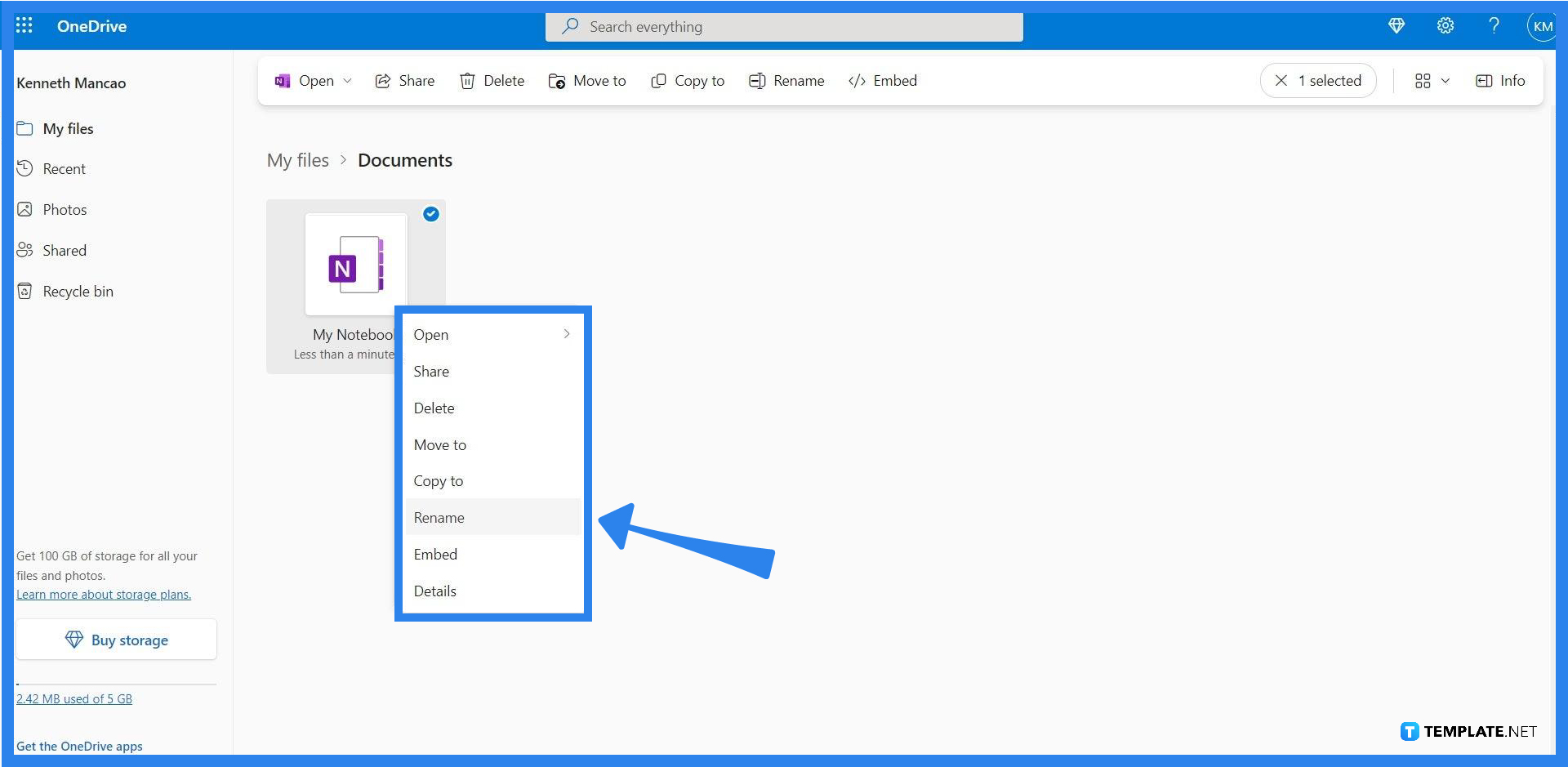Deselect the My Notebook file checkmark
This screenshot has width=1568, height=767.
(x=431, y=214)
